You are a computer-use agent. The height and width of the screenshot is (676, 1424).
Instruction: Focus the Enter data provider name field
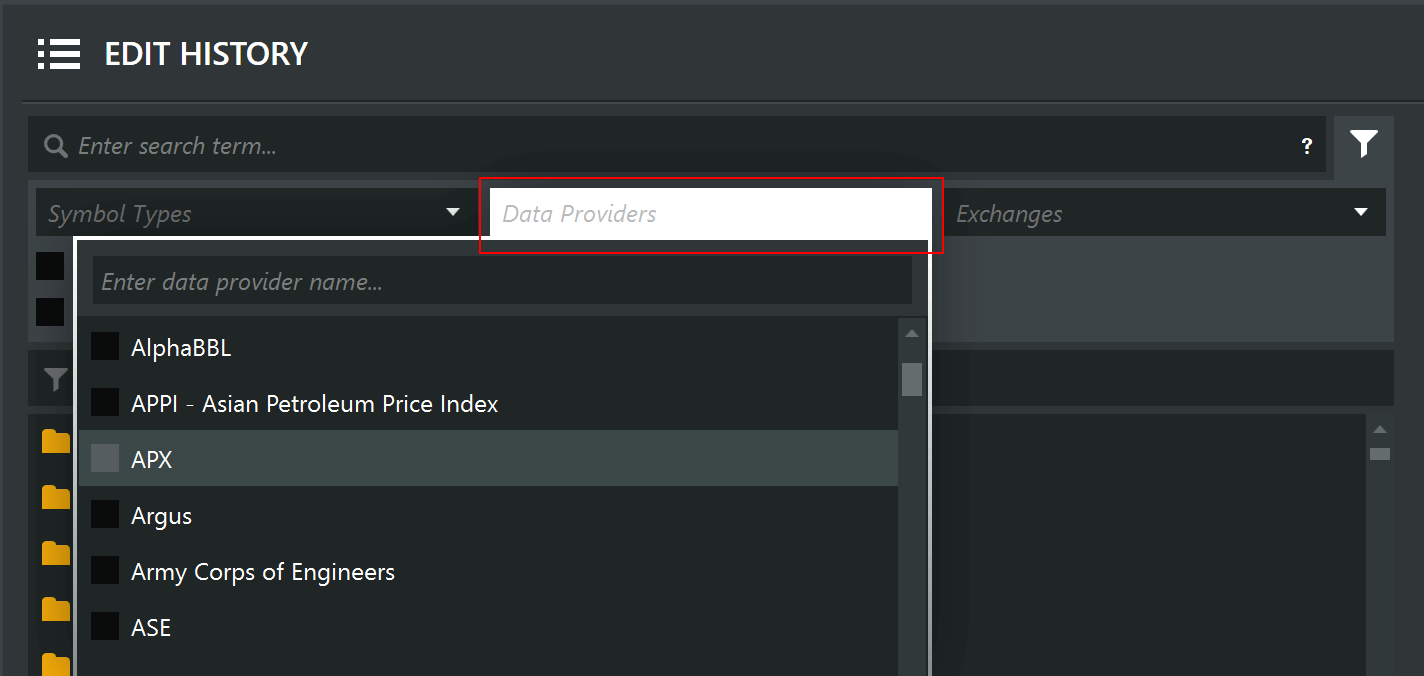coord(502,282)
